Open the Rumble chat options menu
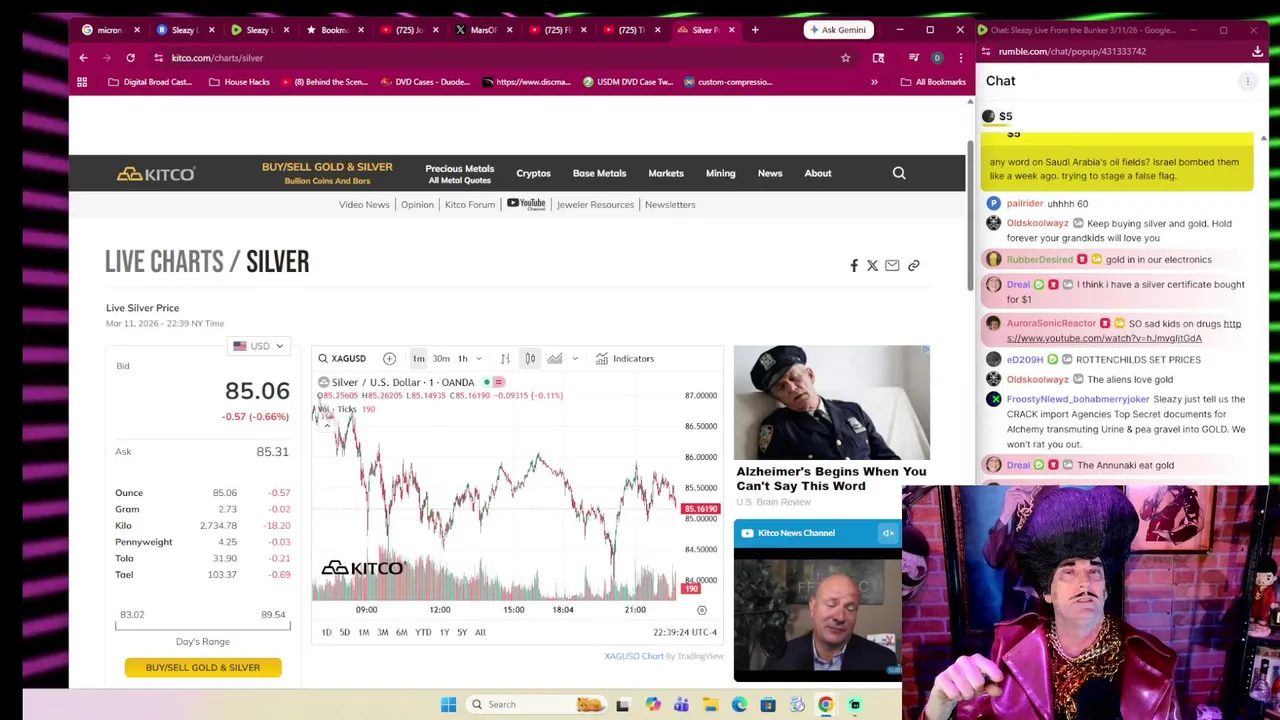Viewport: 1280px width, 720px height. pyautogui.click(x=1247, y=81)
